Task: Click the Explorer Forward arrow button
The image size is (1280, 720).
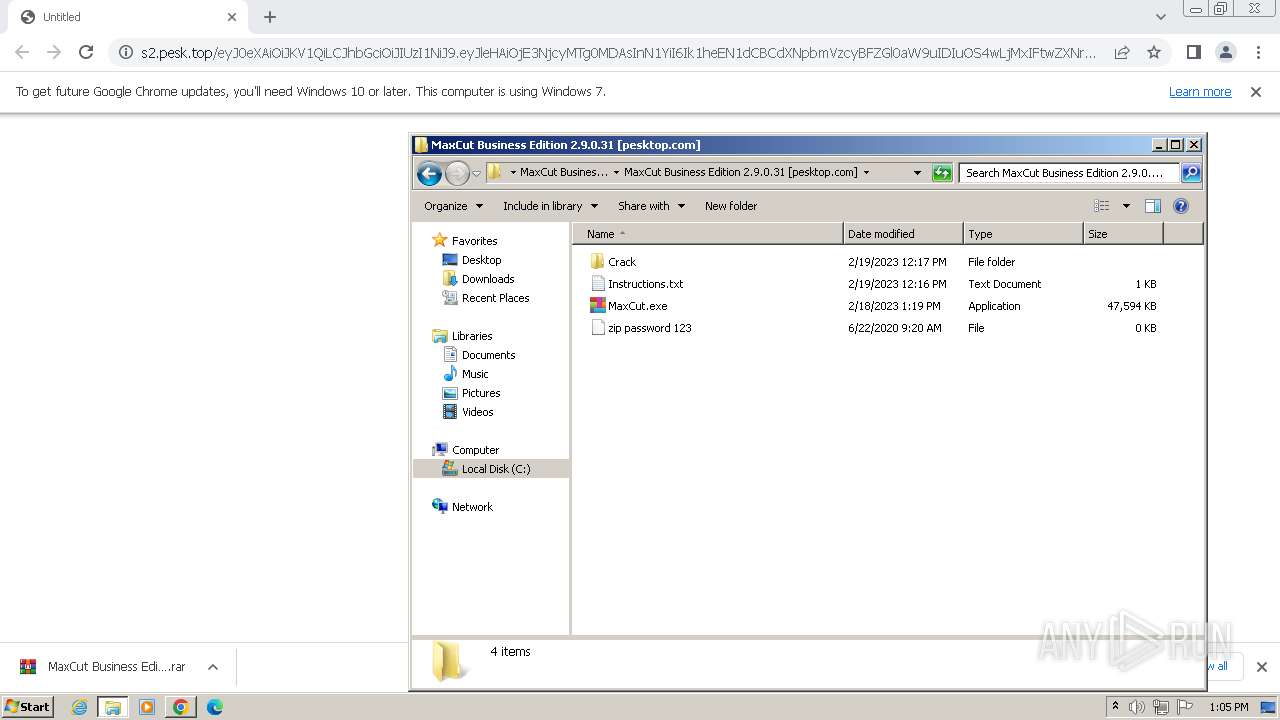Action: [x=457, y=173]
